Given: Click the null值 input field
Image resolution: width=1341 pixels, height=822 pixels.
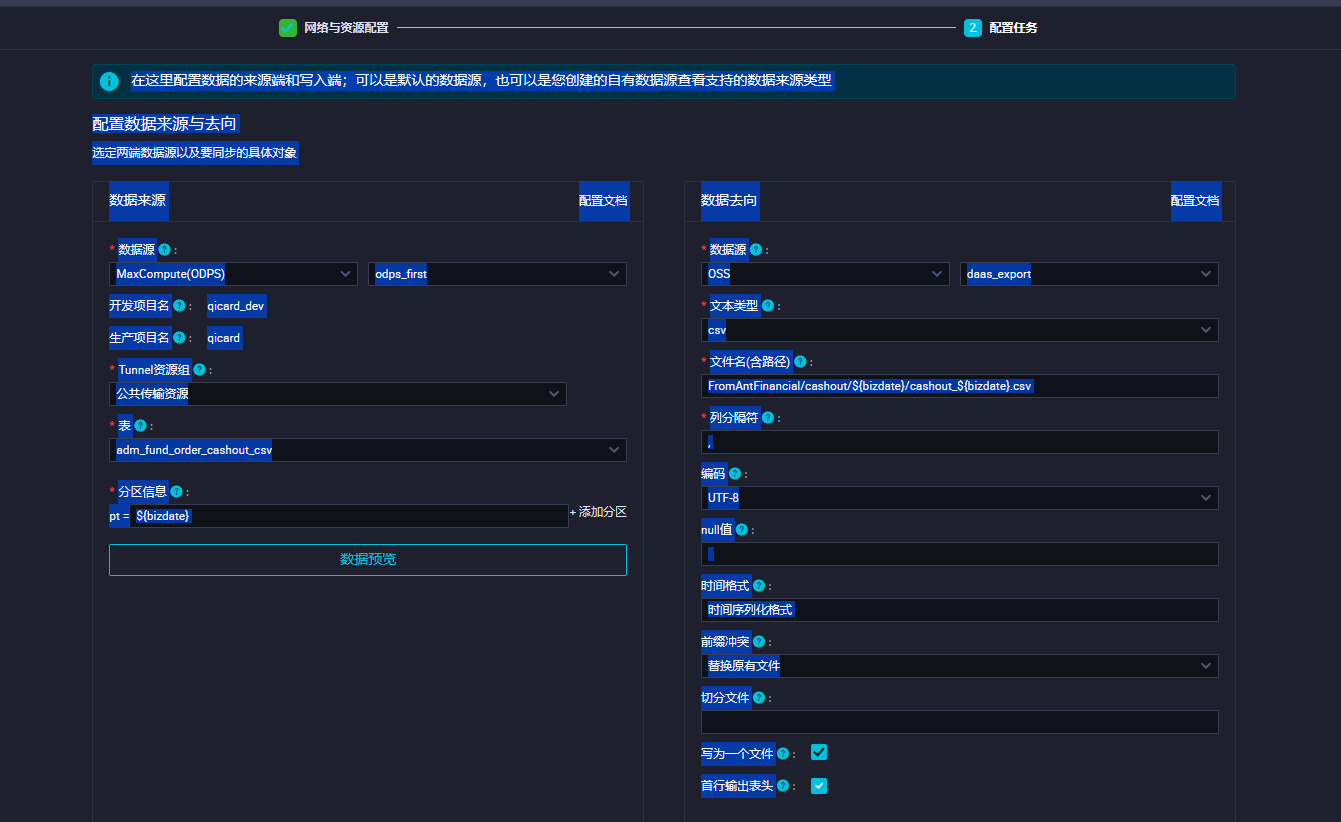Looking at the screenshot, I should [960, 554].
